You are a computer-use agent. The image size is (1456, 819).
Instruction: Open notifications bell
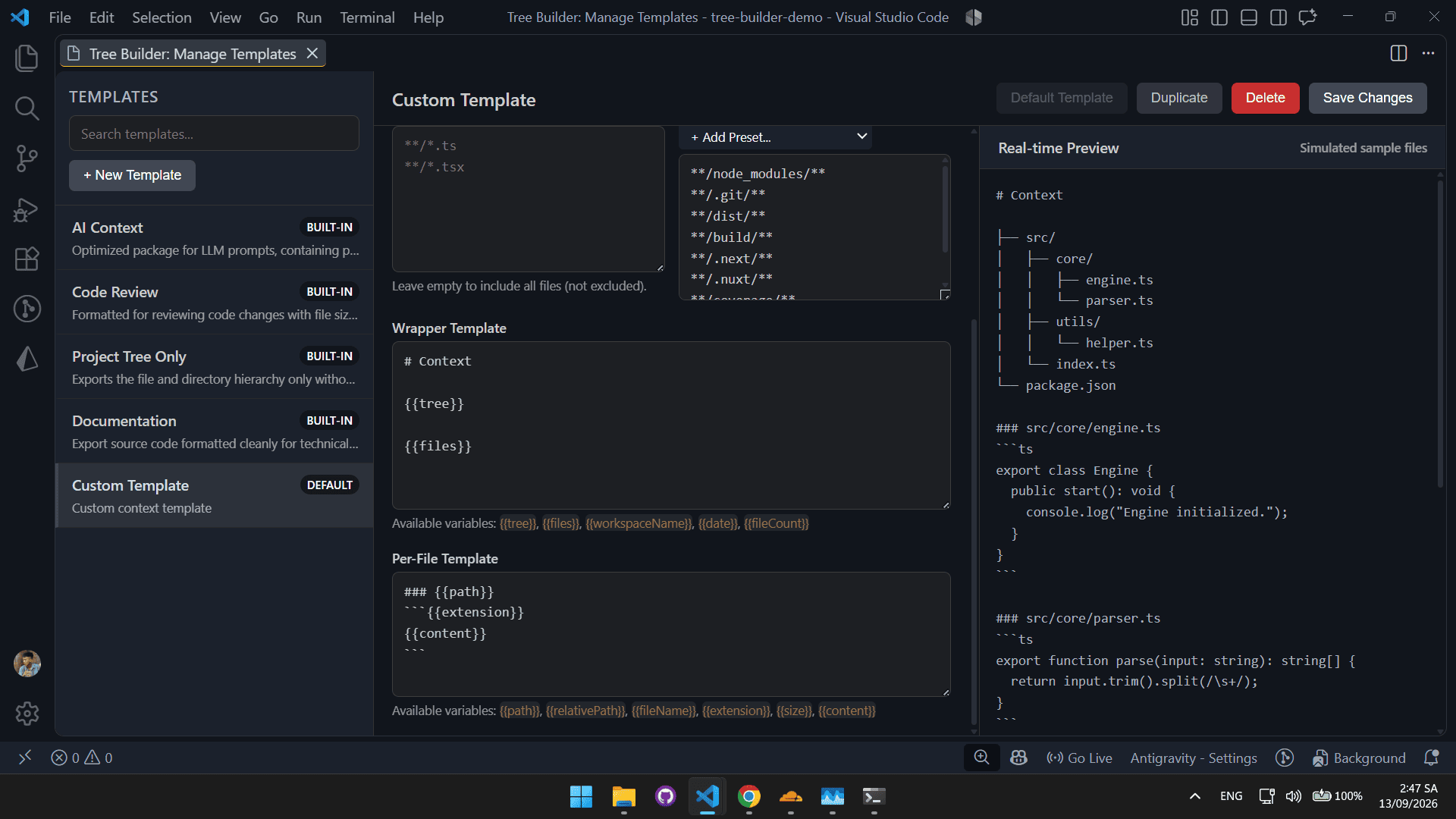coord(1431,758)
